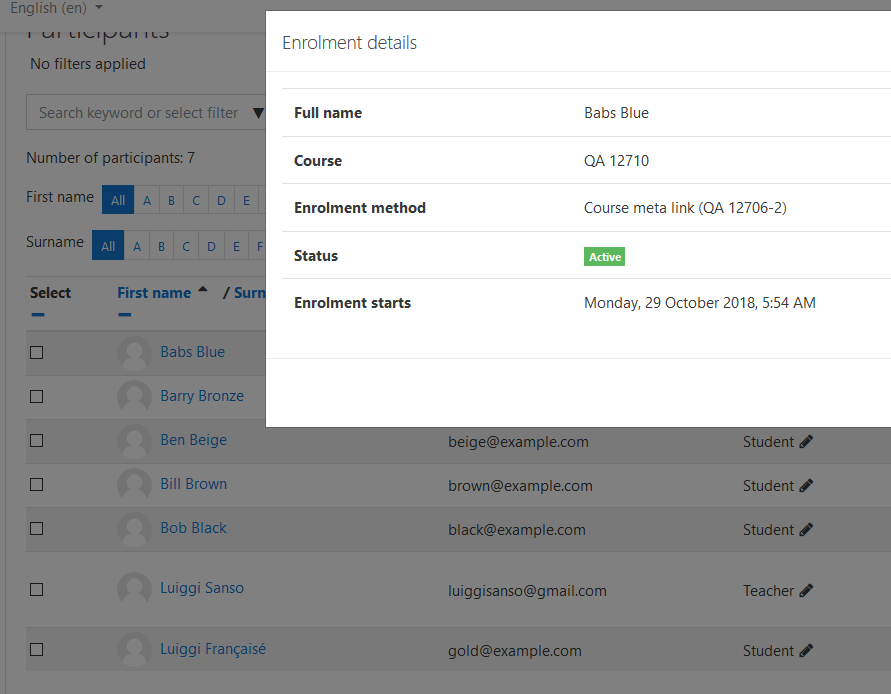Open Luiggi Sanso's profile link
891x694 pixels.
pyautogui.click(x=202, y=588)
